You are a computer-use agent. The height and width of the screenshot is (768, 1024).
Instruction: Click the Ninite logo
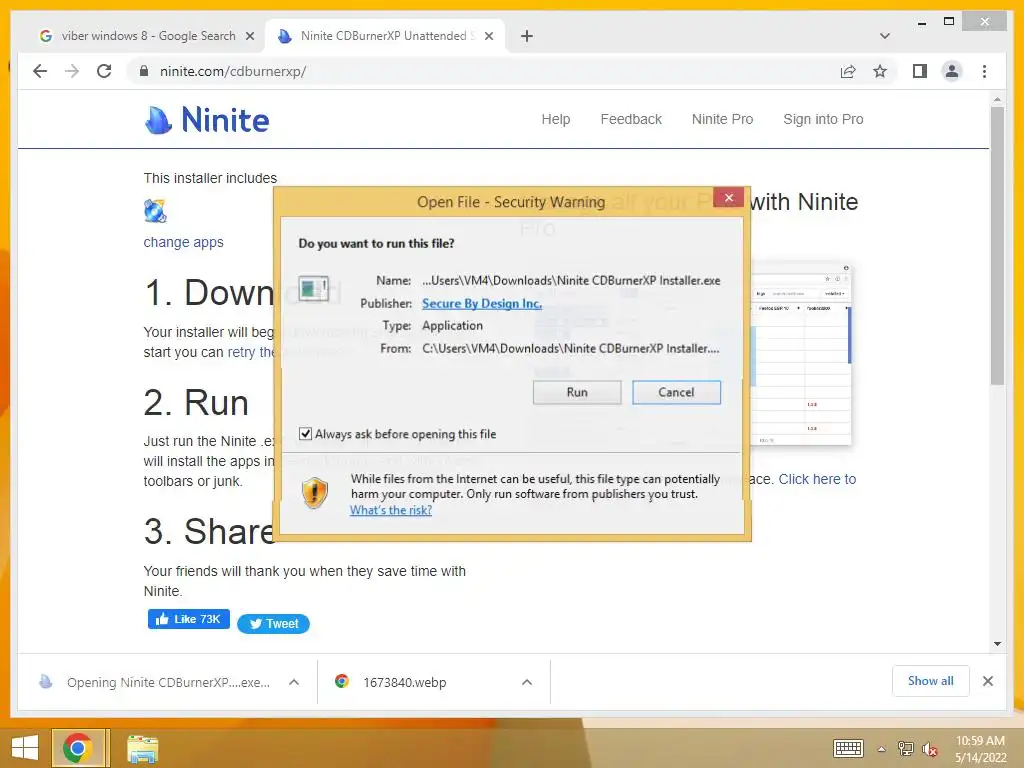click(207, 120)
